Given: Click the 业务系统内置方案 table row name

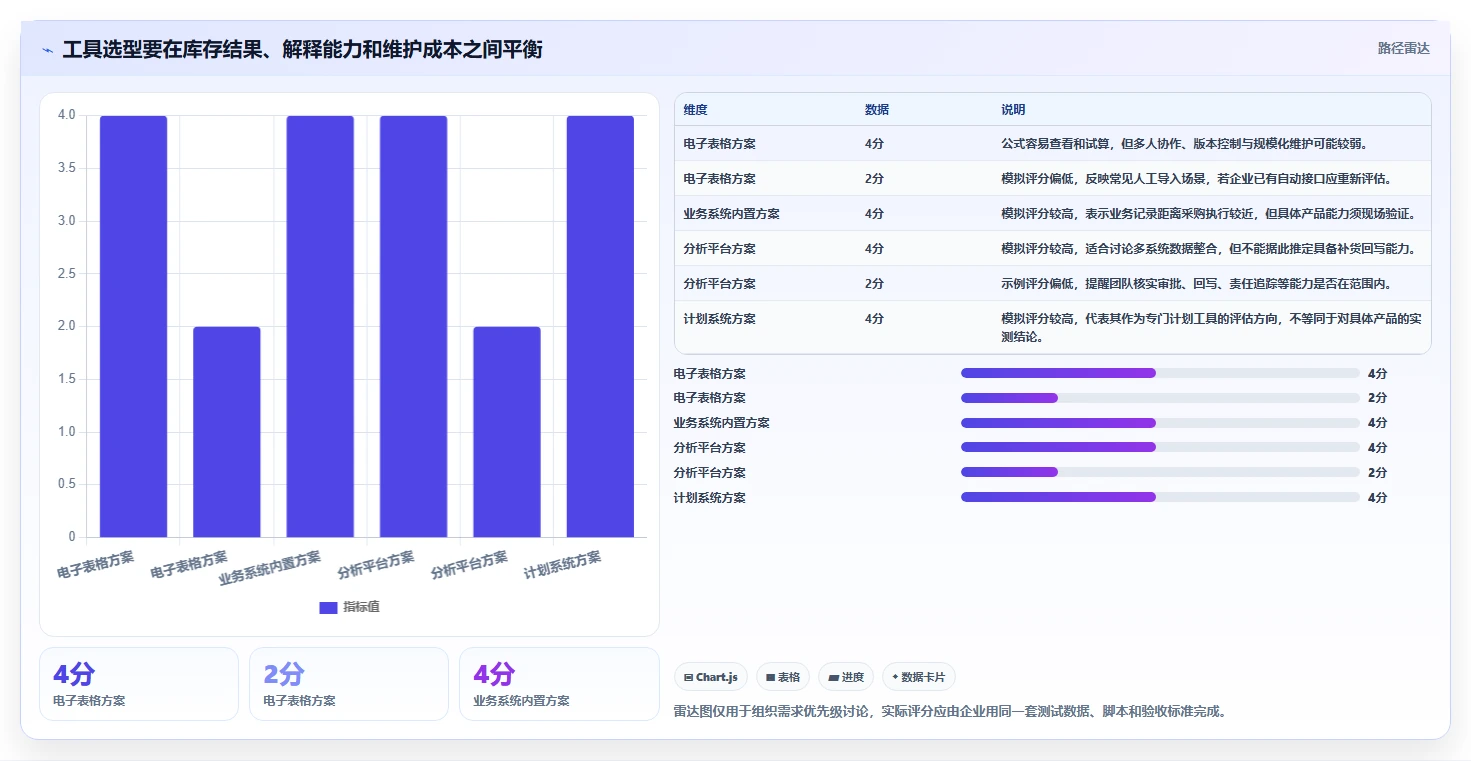Looking at the screenshot, I should pyautogui.click(x=732, y=214).
